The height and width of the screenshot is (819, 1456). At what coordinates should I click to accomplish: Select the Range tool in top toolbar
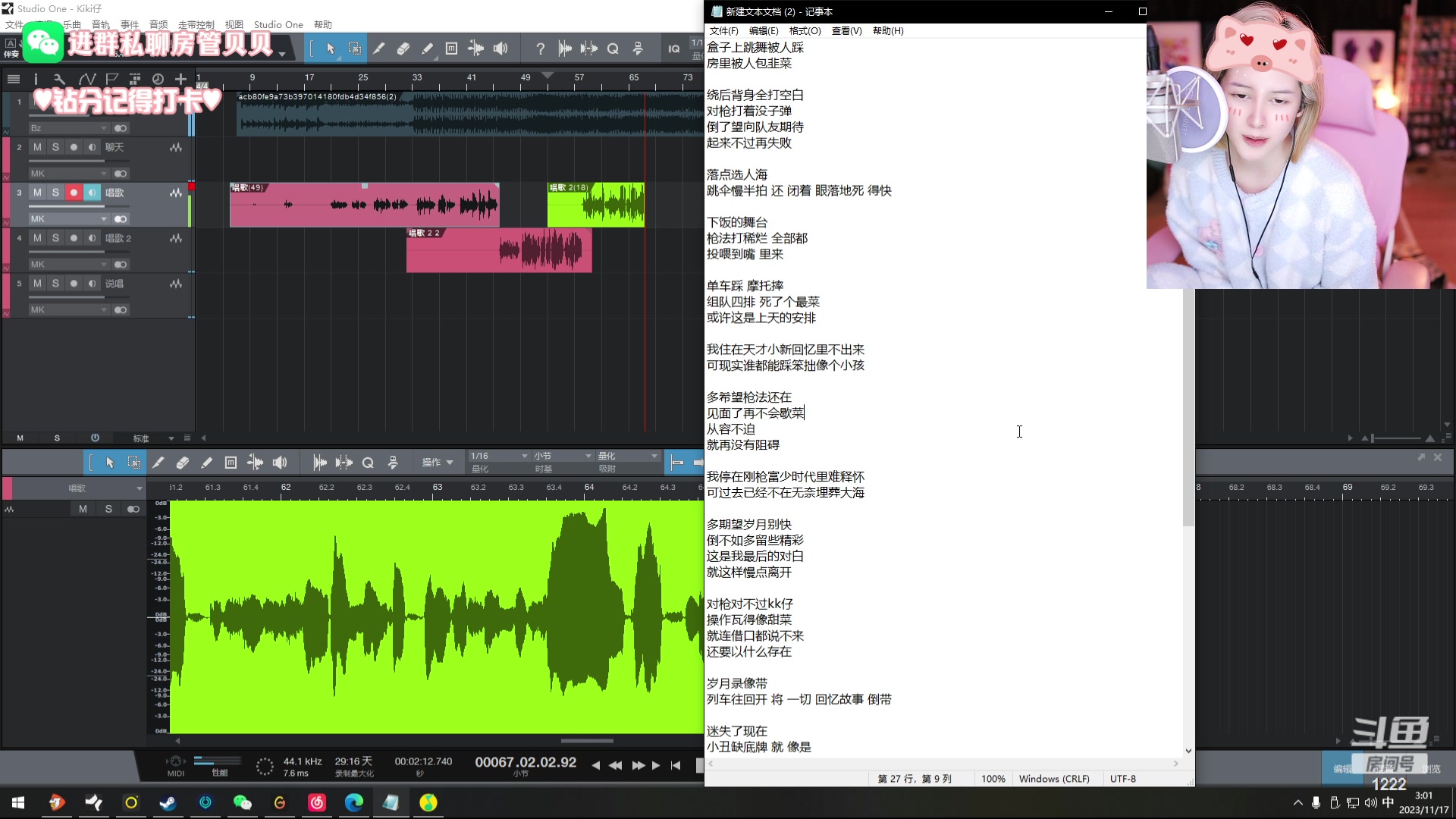point(354,49)
